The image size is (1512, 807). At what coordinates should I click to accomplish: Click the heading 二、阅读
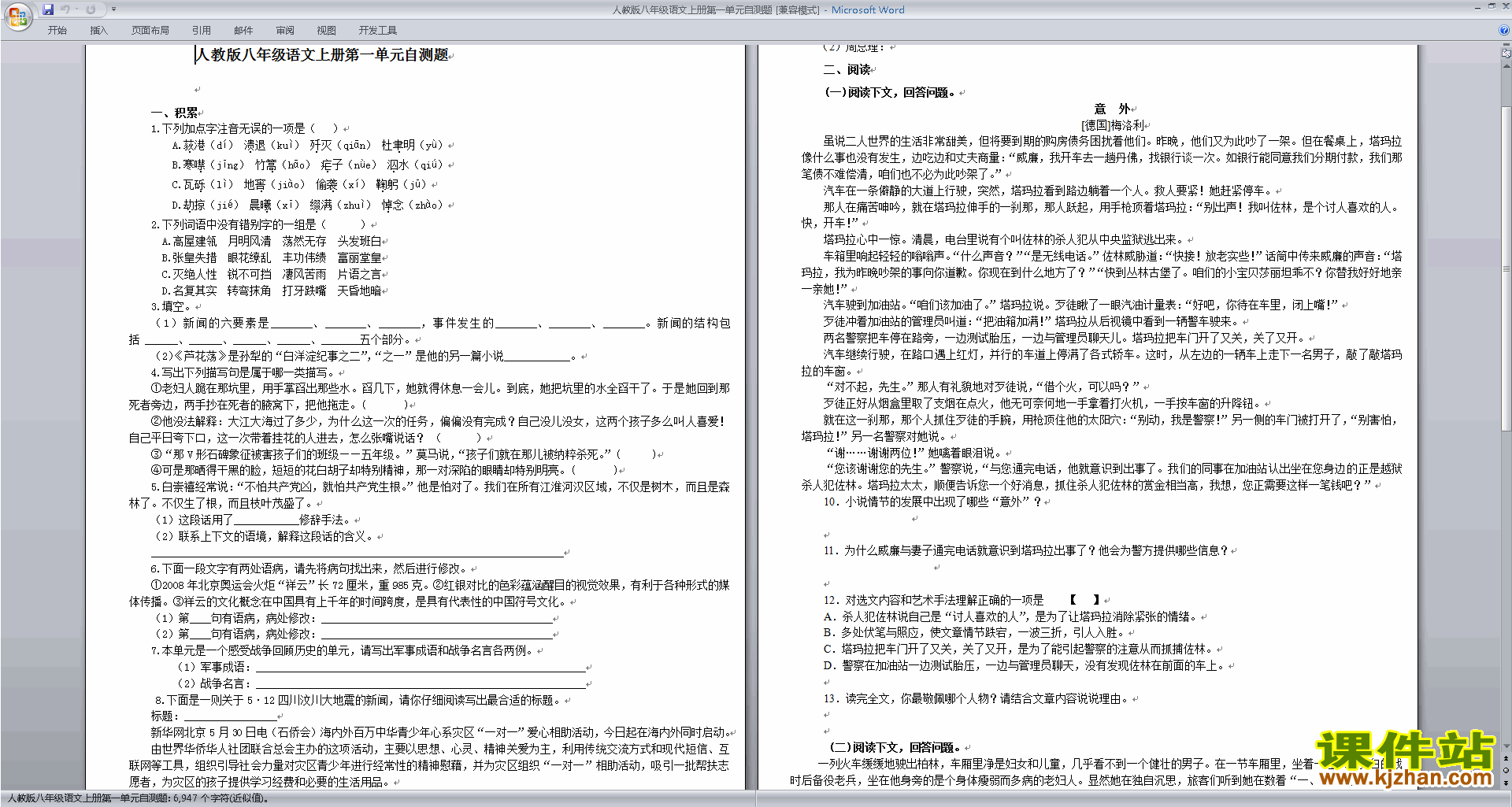pyautogui.click(x=847, y=69)
